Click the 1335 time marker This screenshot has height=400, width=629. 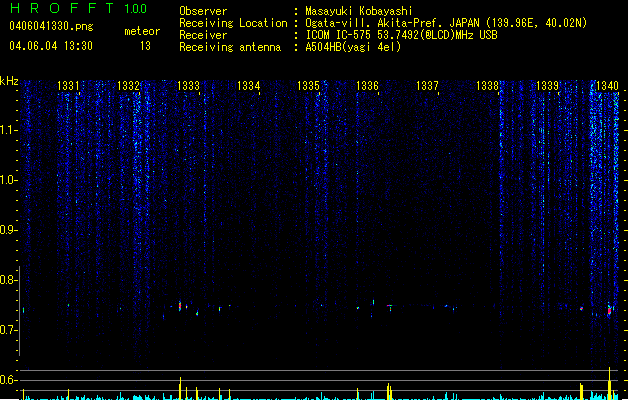click(308, 86)
